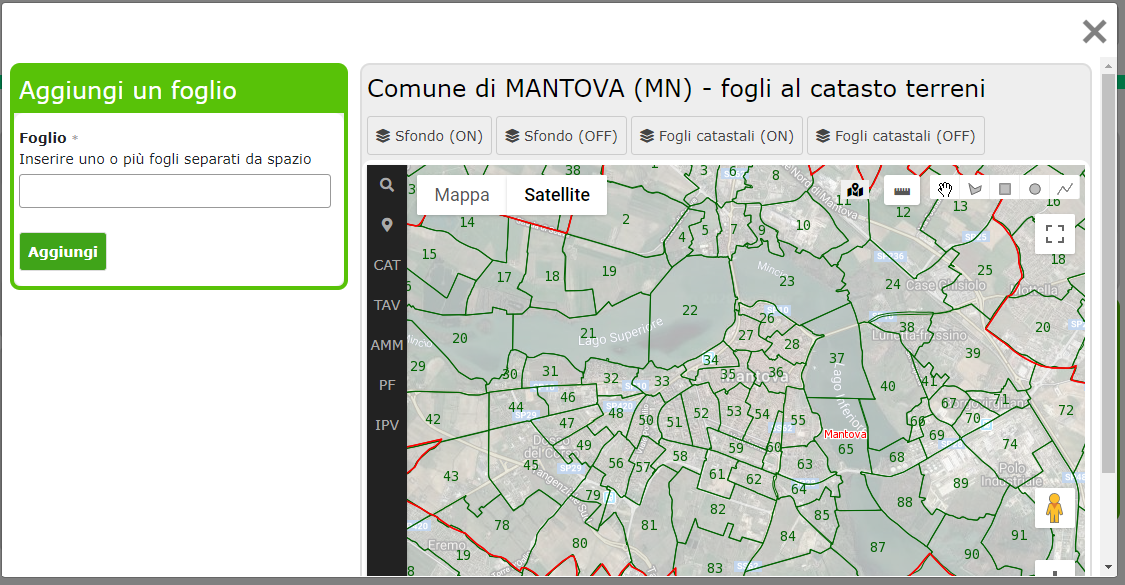Click sheet number 82 on the map

click(717, 509)
